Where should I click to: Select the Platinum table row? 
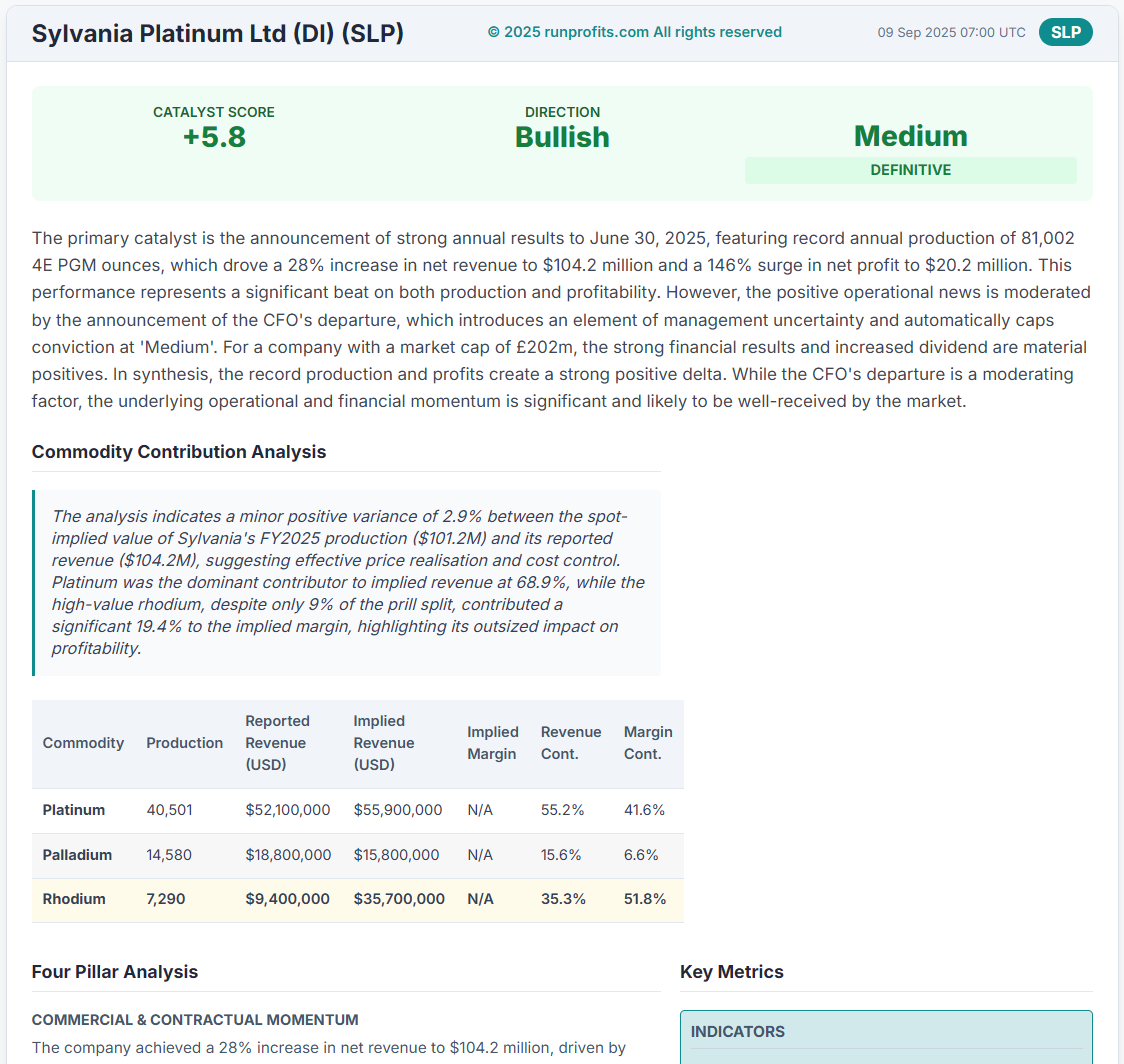tap(358, 810)
